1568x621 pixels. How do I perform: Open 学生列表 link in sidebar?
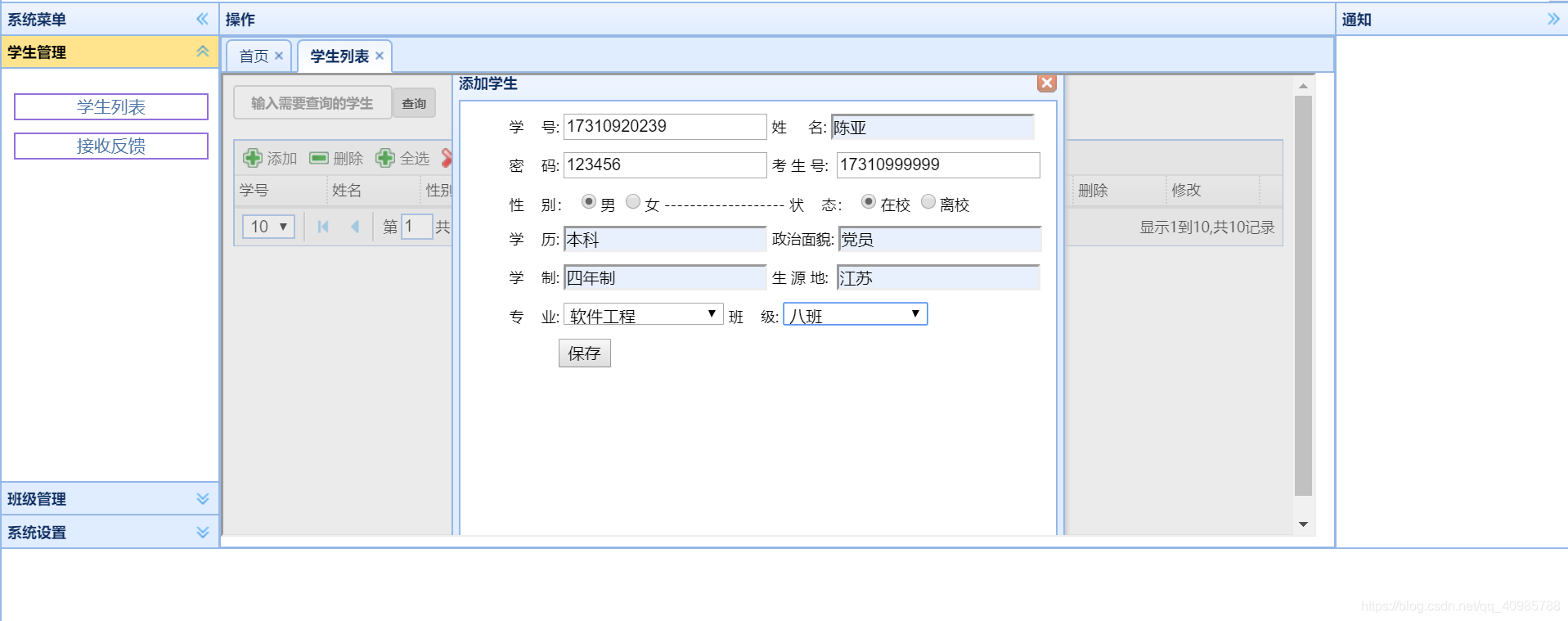point(111,107)
